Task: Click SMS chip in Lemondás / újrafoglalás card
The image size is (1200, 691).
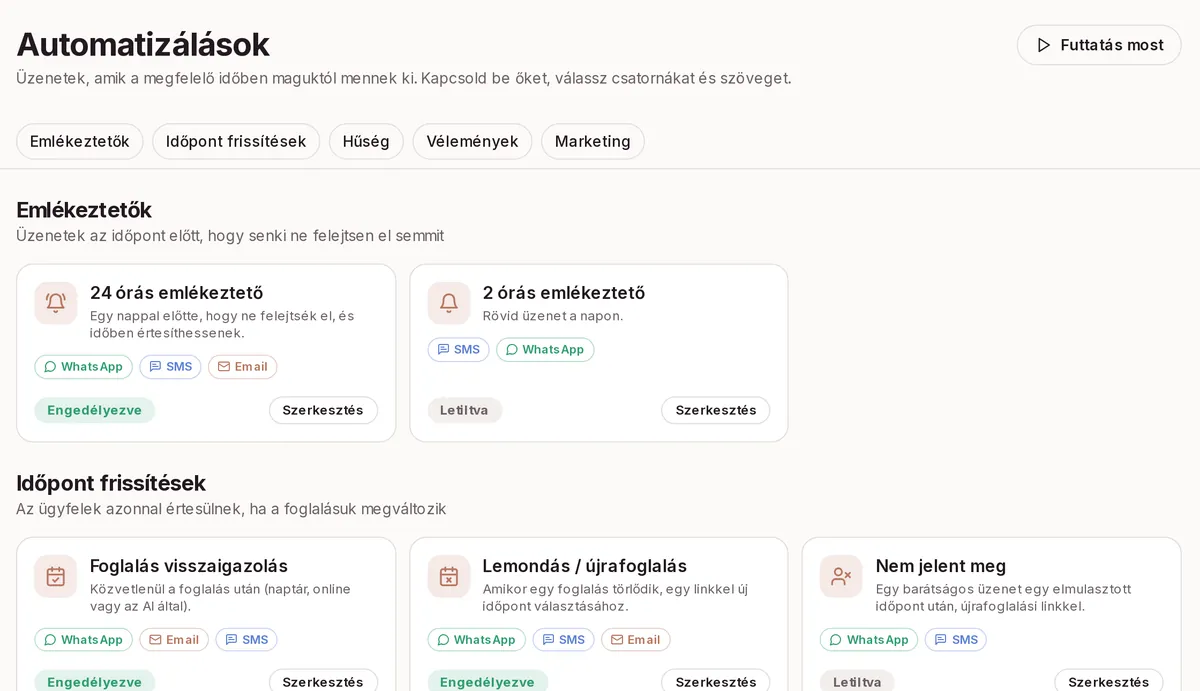Action: pyautogui.click(x=563, y=640)
